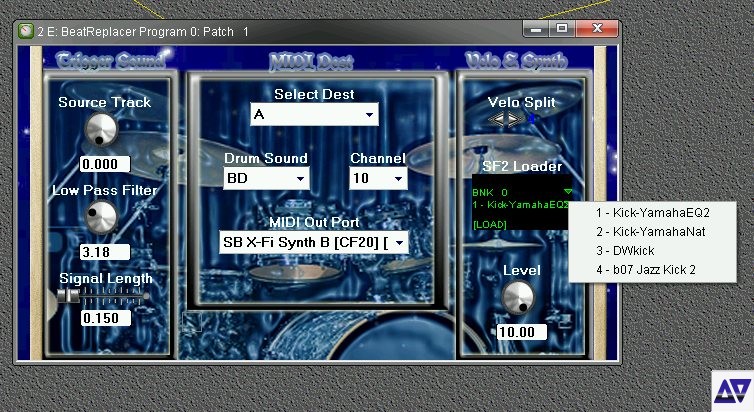The image size is (754, 412).
Task: Open the MIDI Out Port dropdown
Action: pos(314,241)
